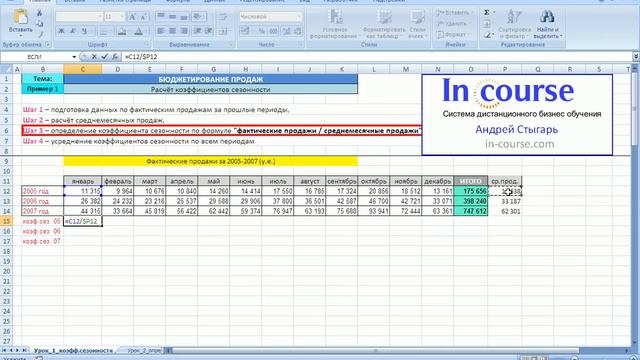The image size is (640, 360).
Task: Click the increase decimal icon
Action: click(x=287, y=31)
